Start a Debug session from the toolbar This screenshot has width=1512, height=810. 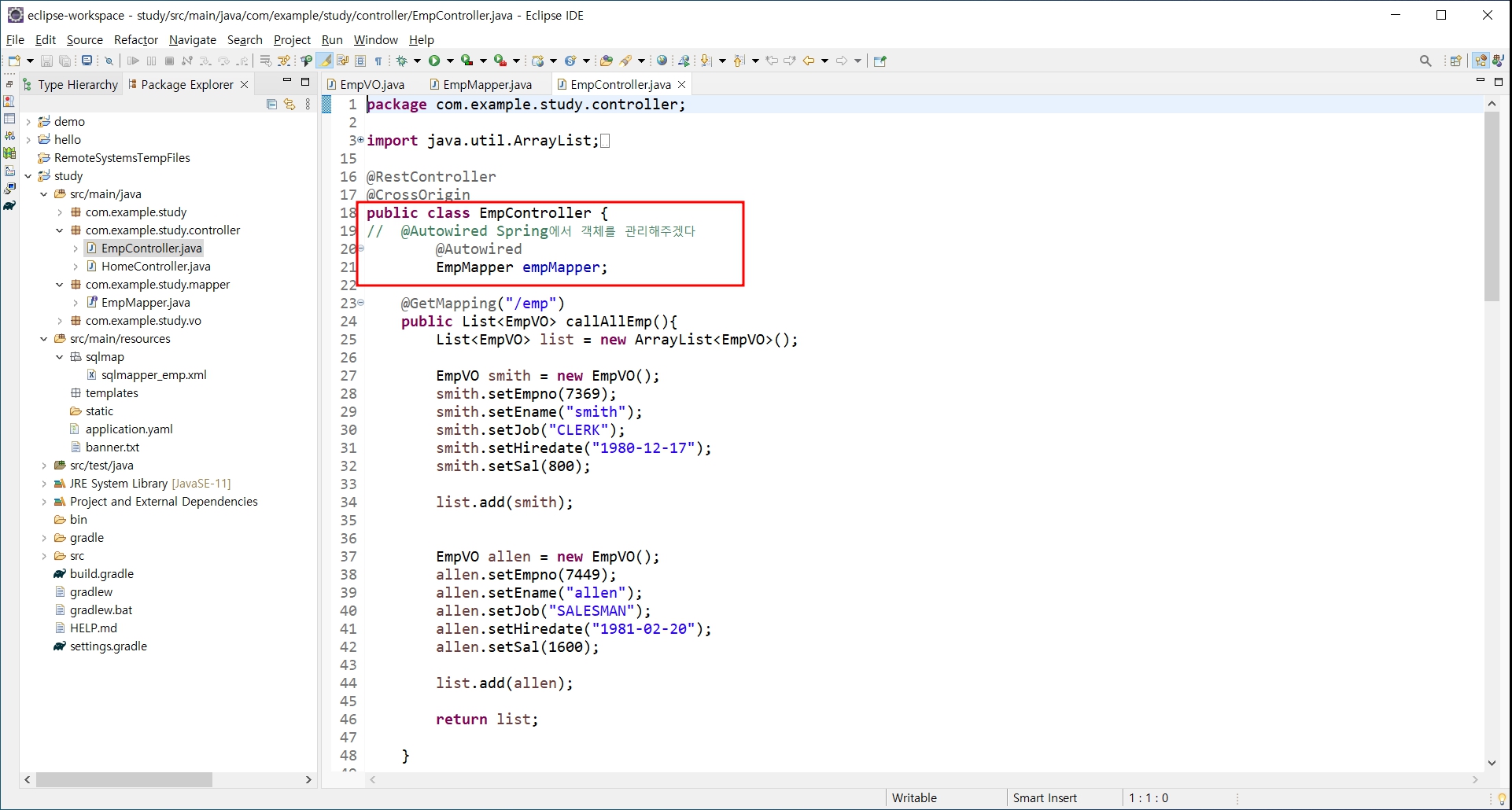pos(401,61)
